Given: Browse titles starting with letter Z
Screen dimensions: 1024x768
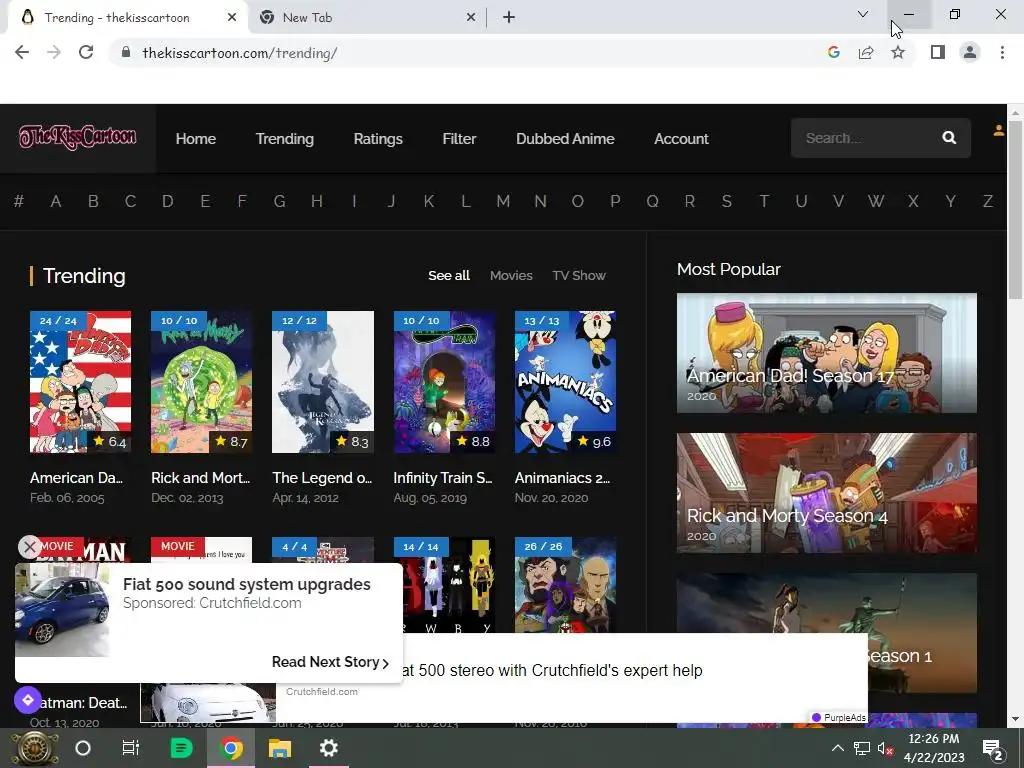Looking at the screenshot, I should point(988,201).
